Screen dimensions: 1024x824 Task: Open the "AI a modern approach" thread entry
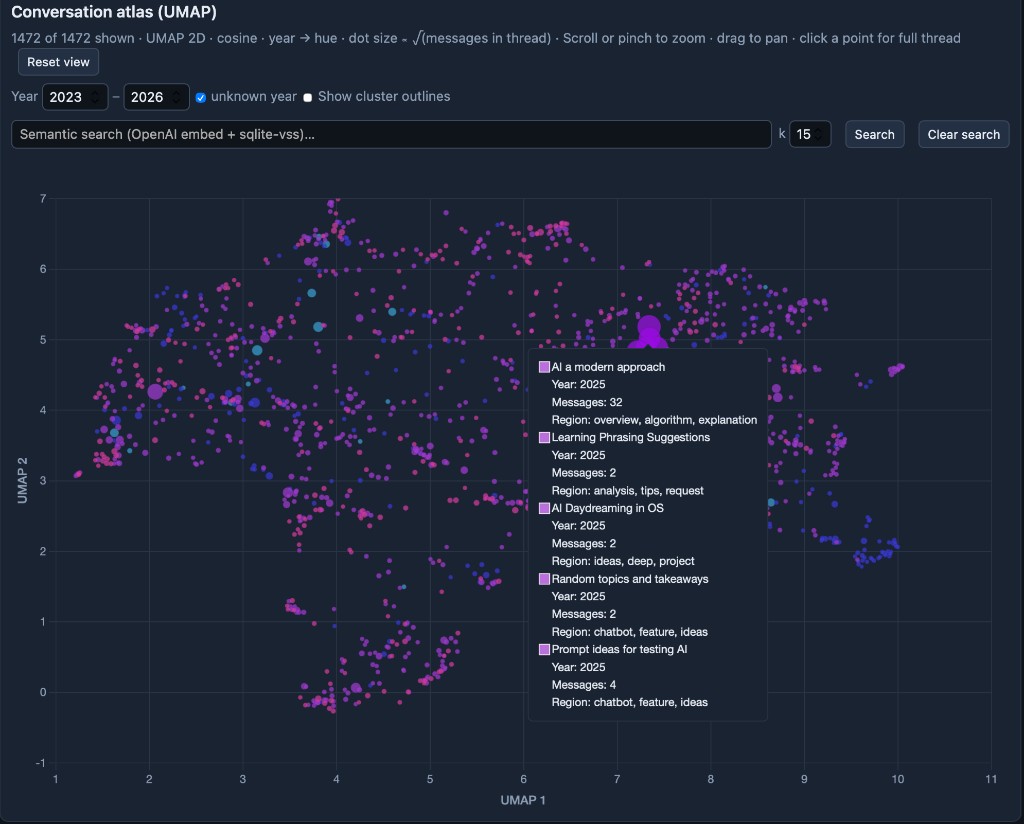click(x=610, y=366)
